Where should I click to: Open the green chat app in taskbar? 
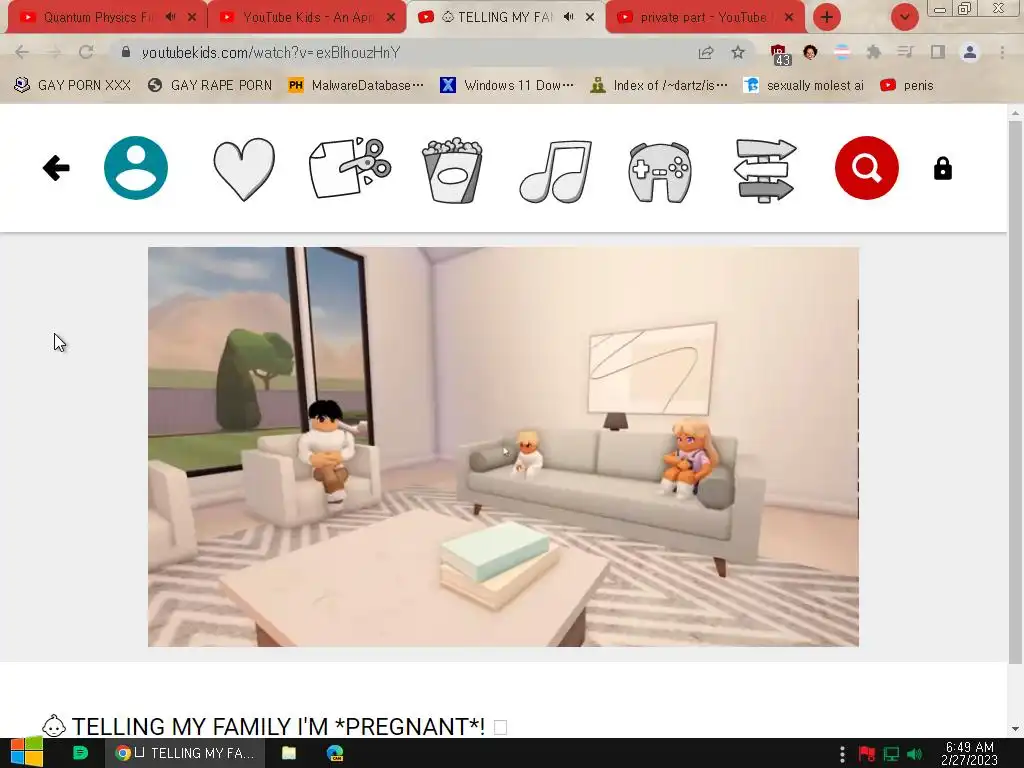(80, 752)
